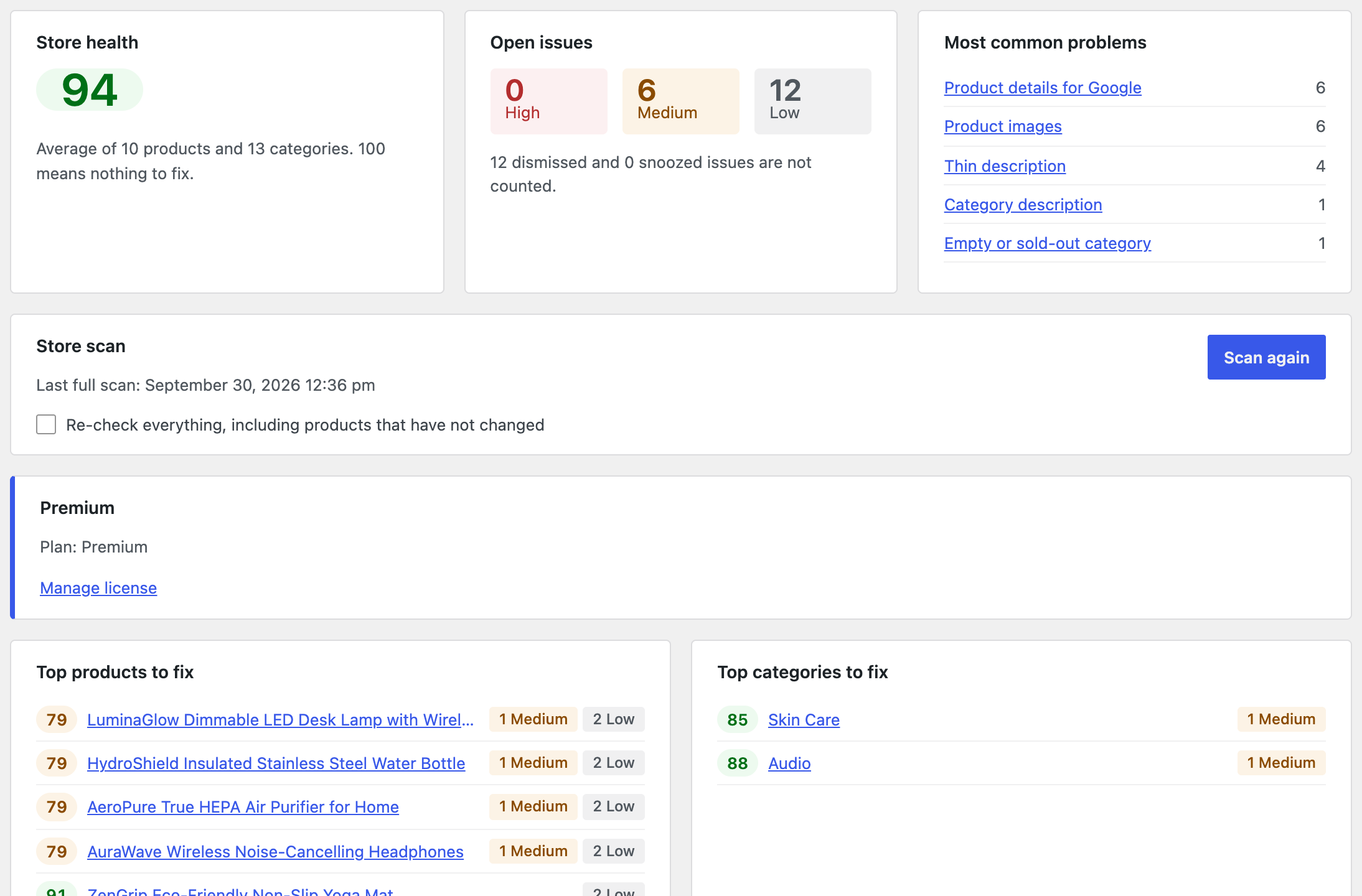
Task: Click the 12 Low issues tile
Action: (x=812, y=101)
